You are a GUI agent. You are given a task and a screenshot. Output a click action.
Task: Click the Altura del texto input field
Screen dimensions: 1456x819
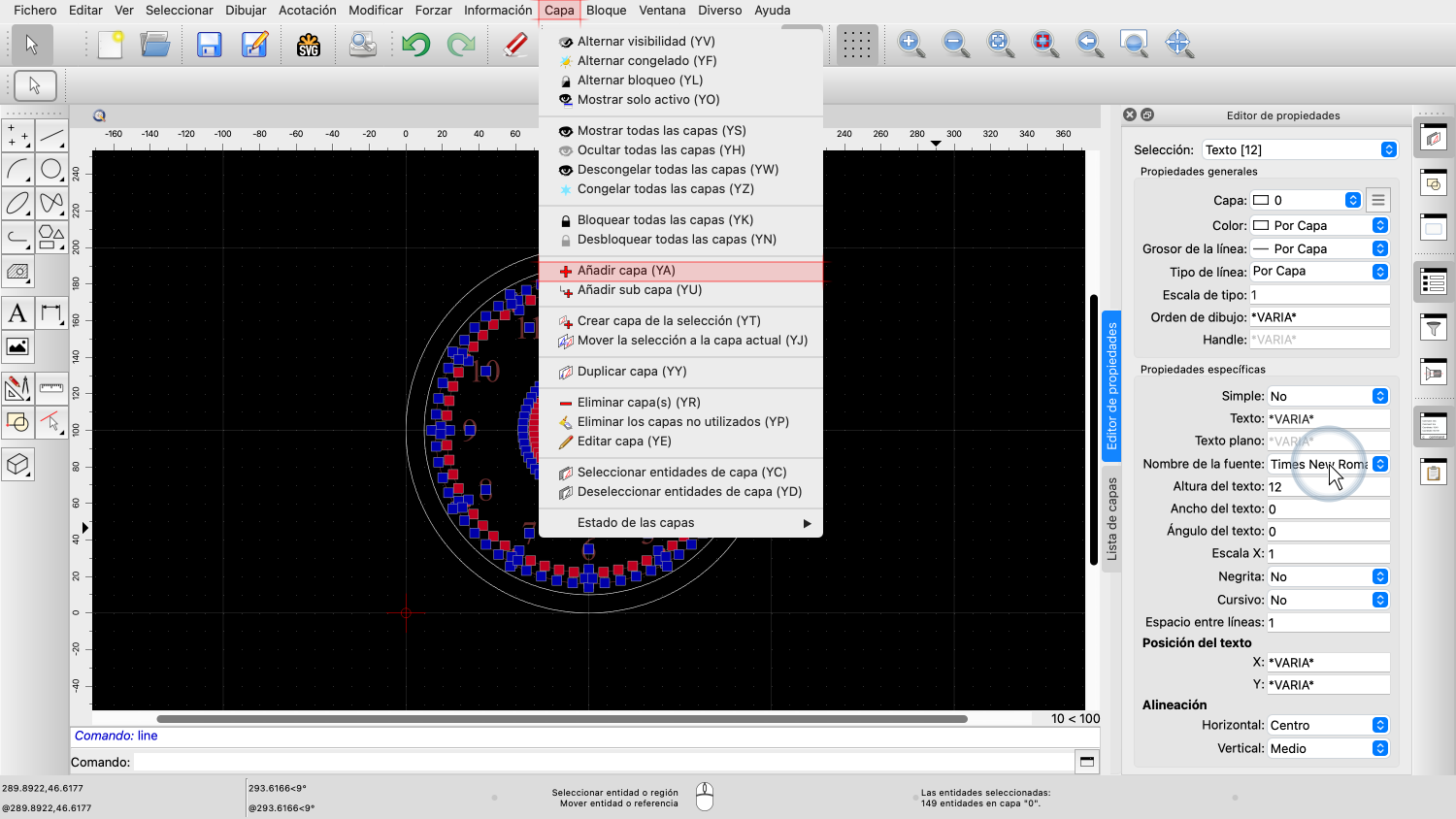click(x=1327, y=487)
